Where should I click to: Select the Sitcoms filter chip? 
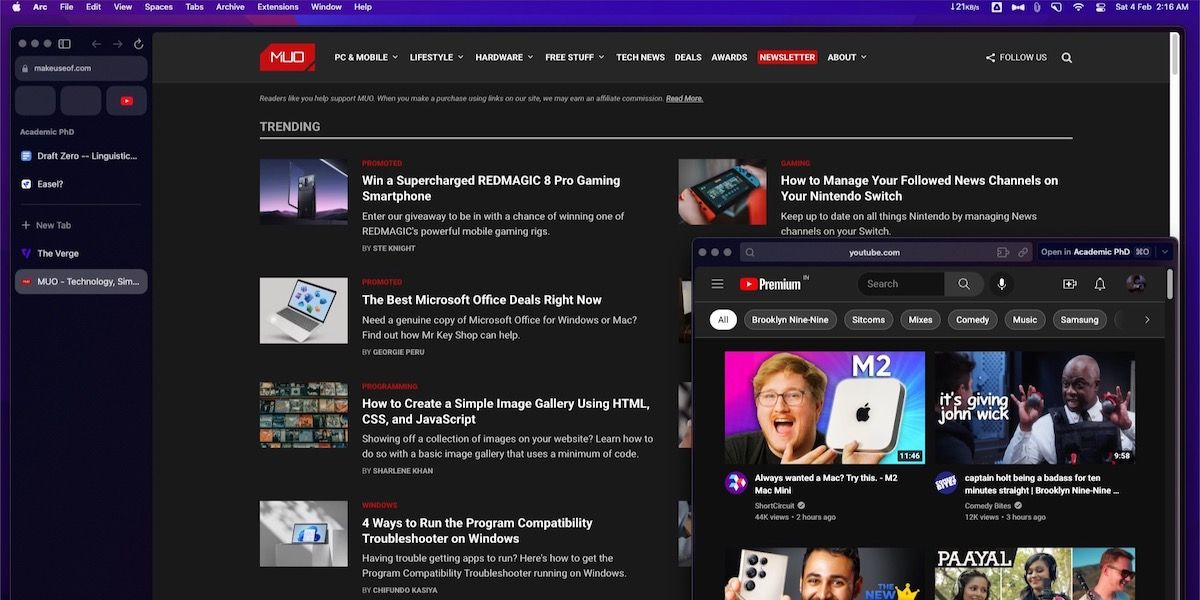click(868, 320)
